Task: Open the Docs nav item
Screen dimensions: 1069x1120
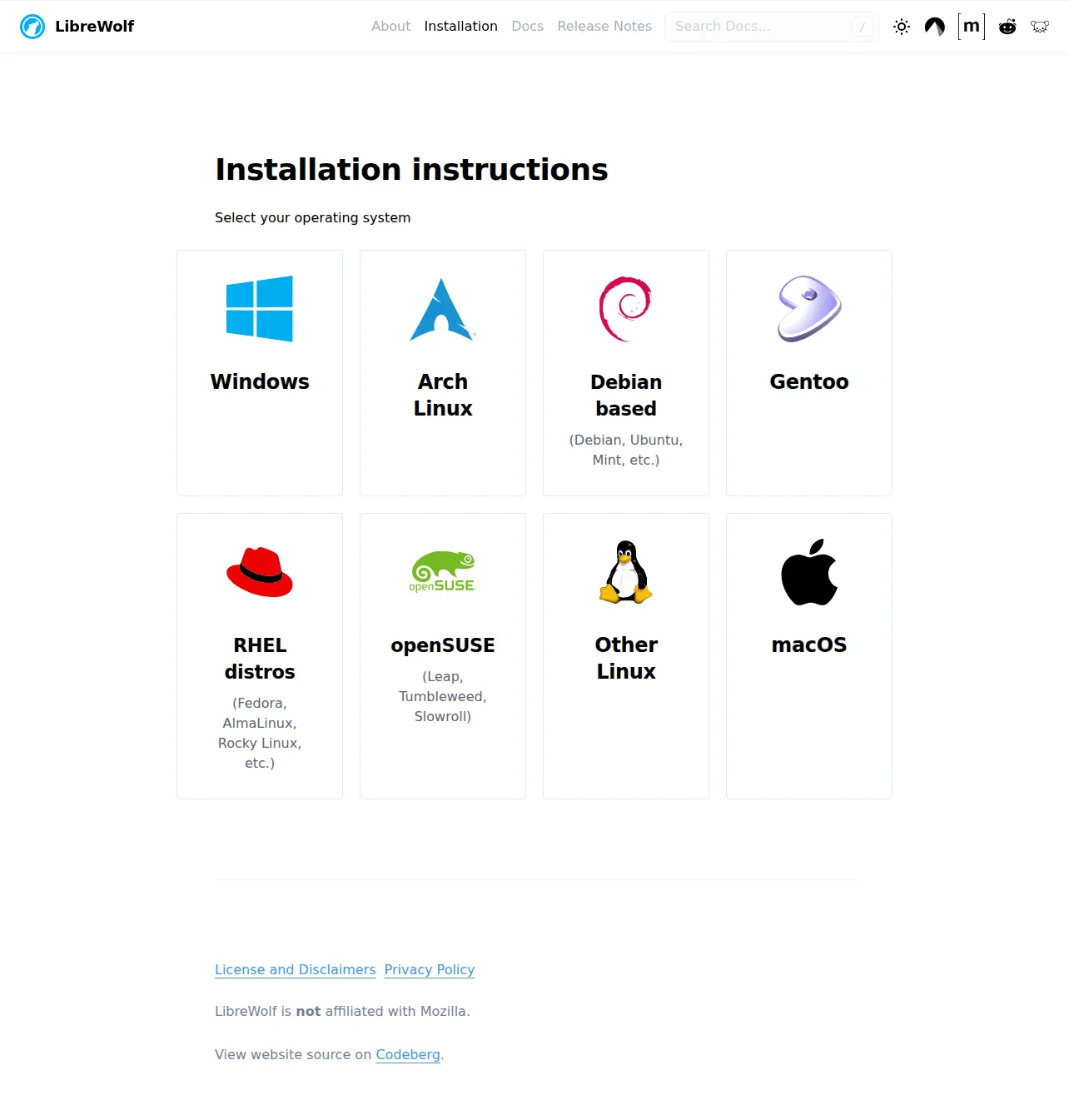Action: click(527, 27)
